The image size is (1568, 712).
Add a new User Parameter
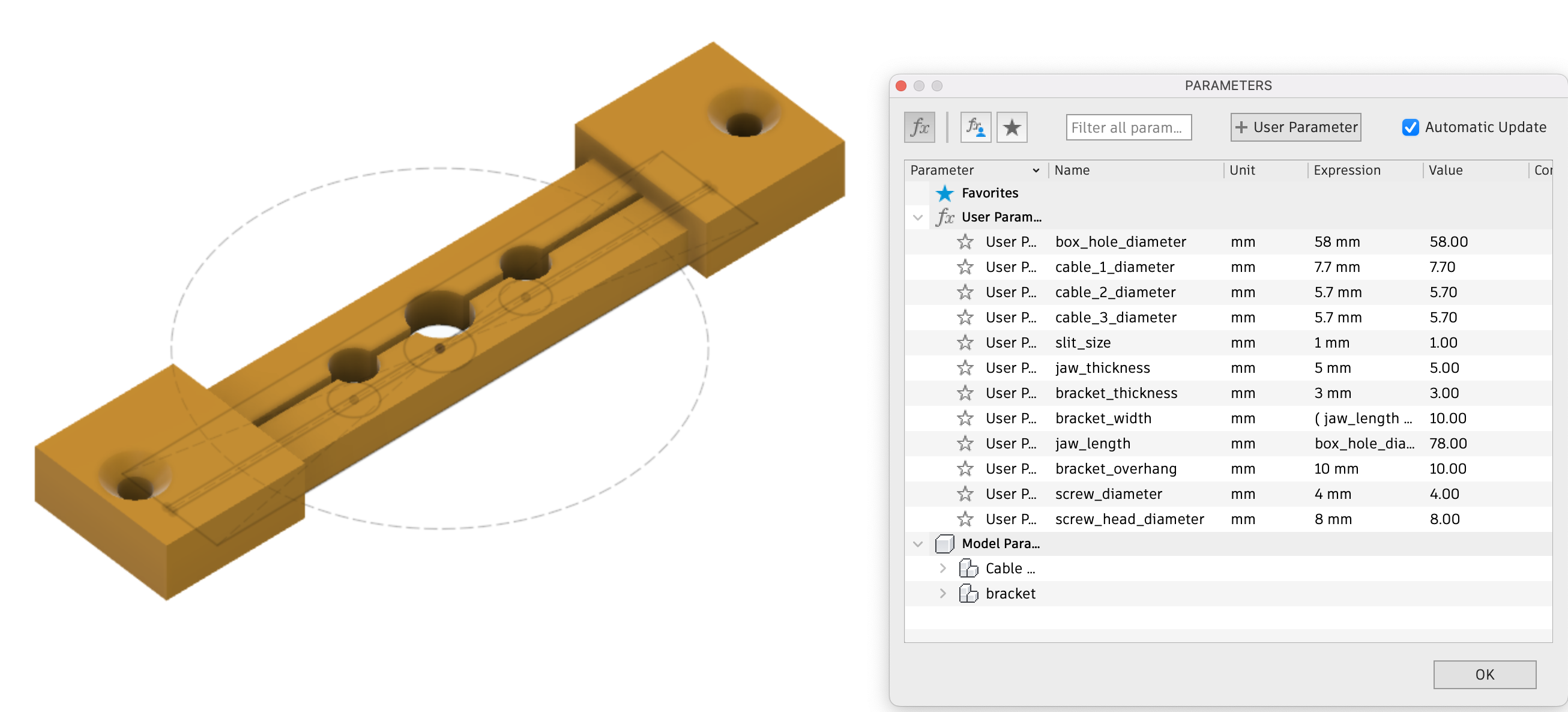coord(1295,127)
